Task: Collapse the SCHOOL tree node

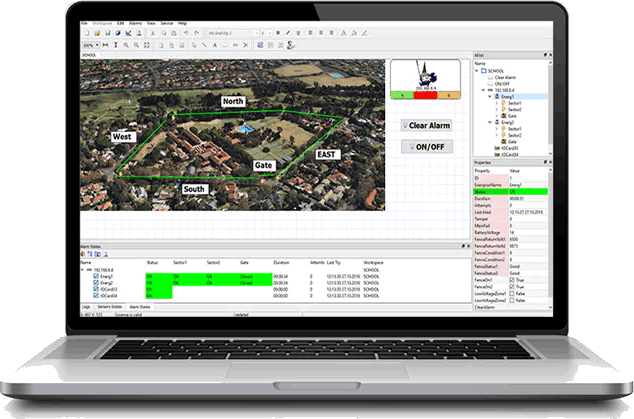Action: 477,71
